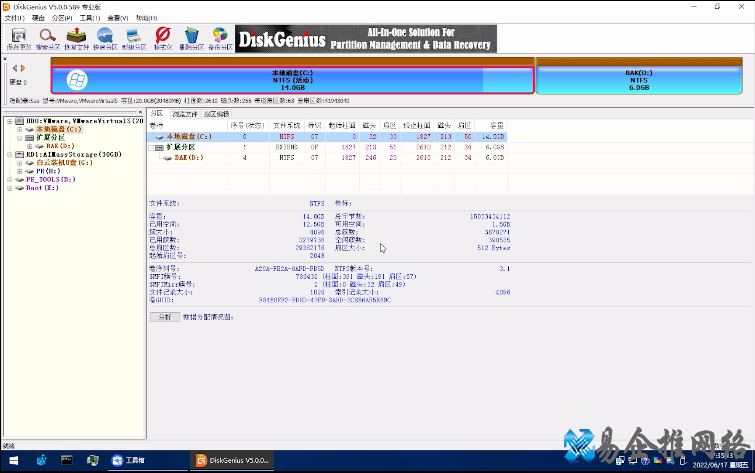Expand the 白云装机U盘(G:) tree node

(19, 163)
